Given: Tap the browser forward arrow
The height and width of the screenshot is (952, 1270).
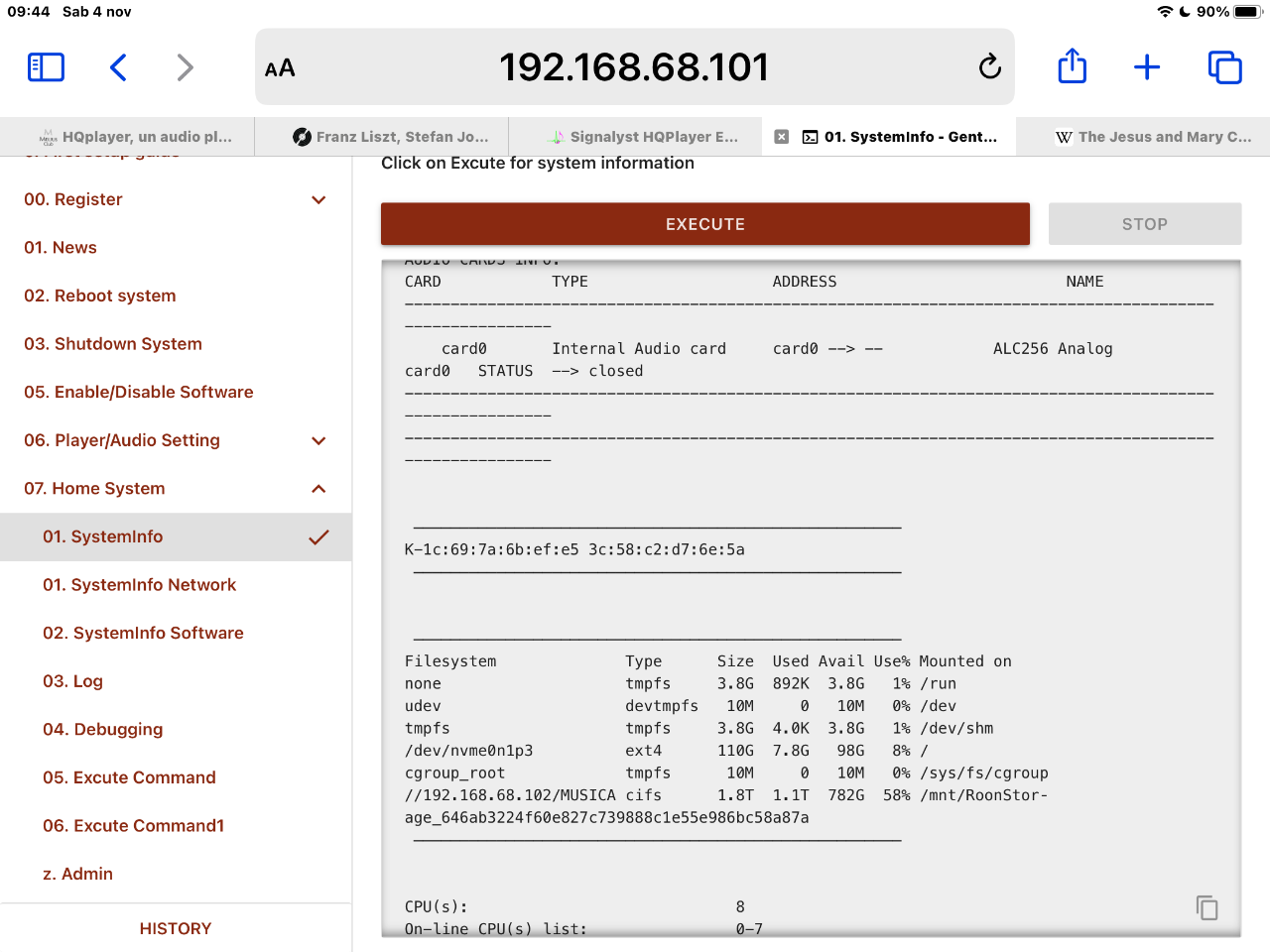Looking at the screenshot, I should click(x=185, y=67).
